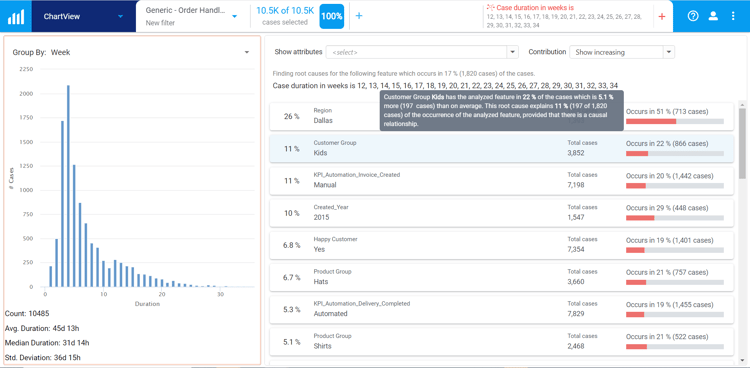Select the Happy Customer Yes row

point(501,245)
